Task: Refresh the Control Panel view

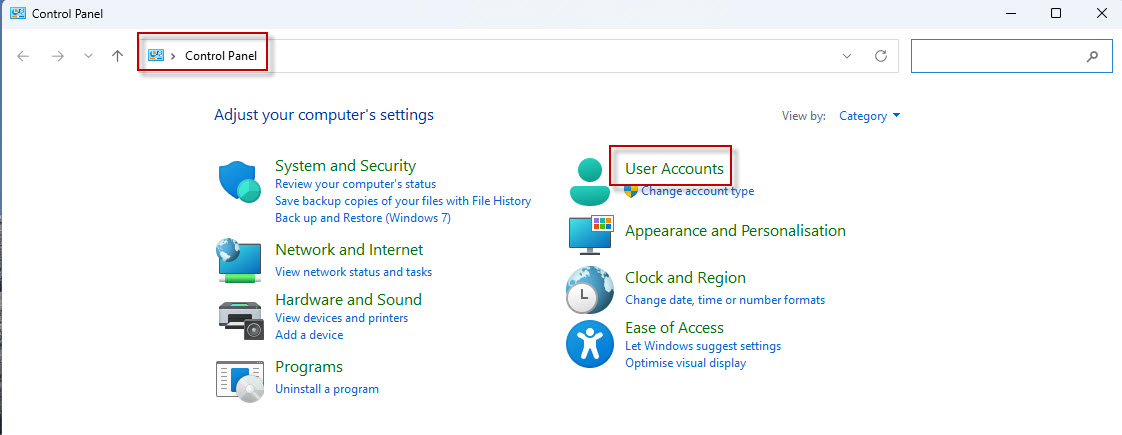Action: coord(881,56)
